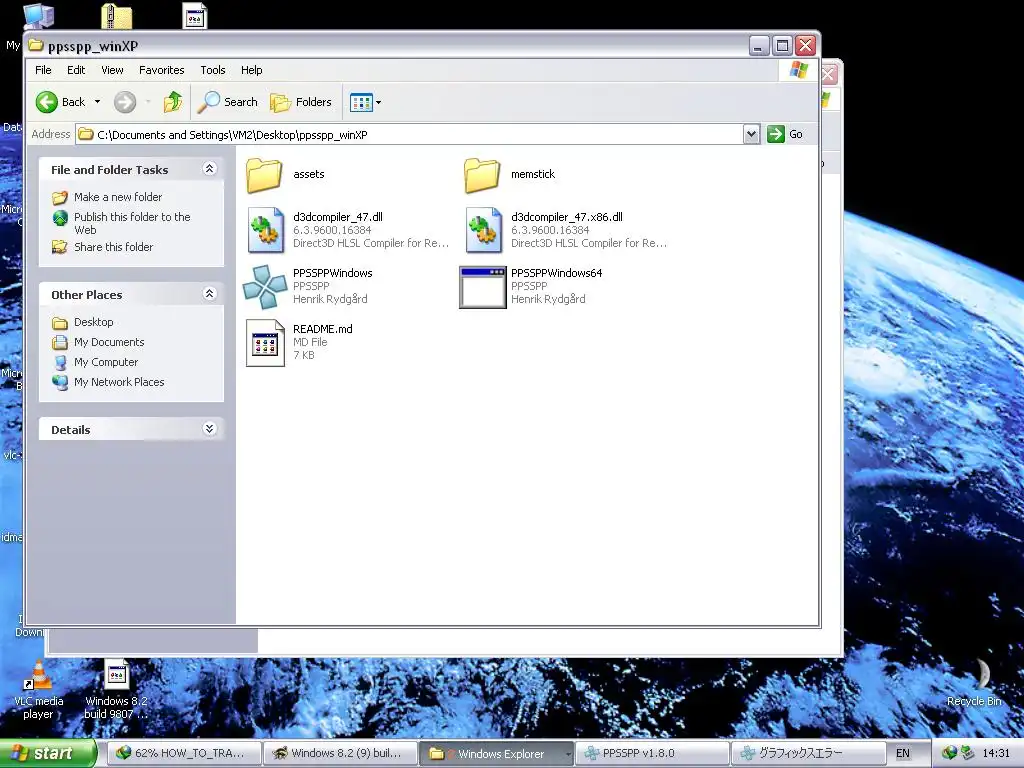Open My Network Places link
Viewport: 1024px width, 768px height.
(119, 382)
